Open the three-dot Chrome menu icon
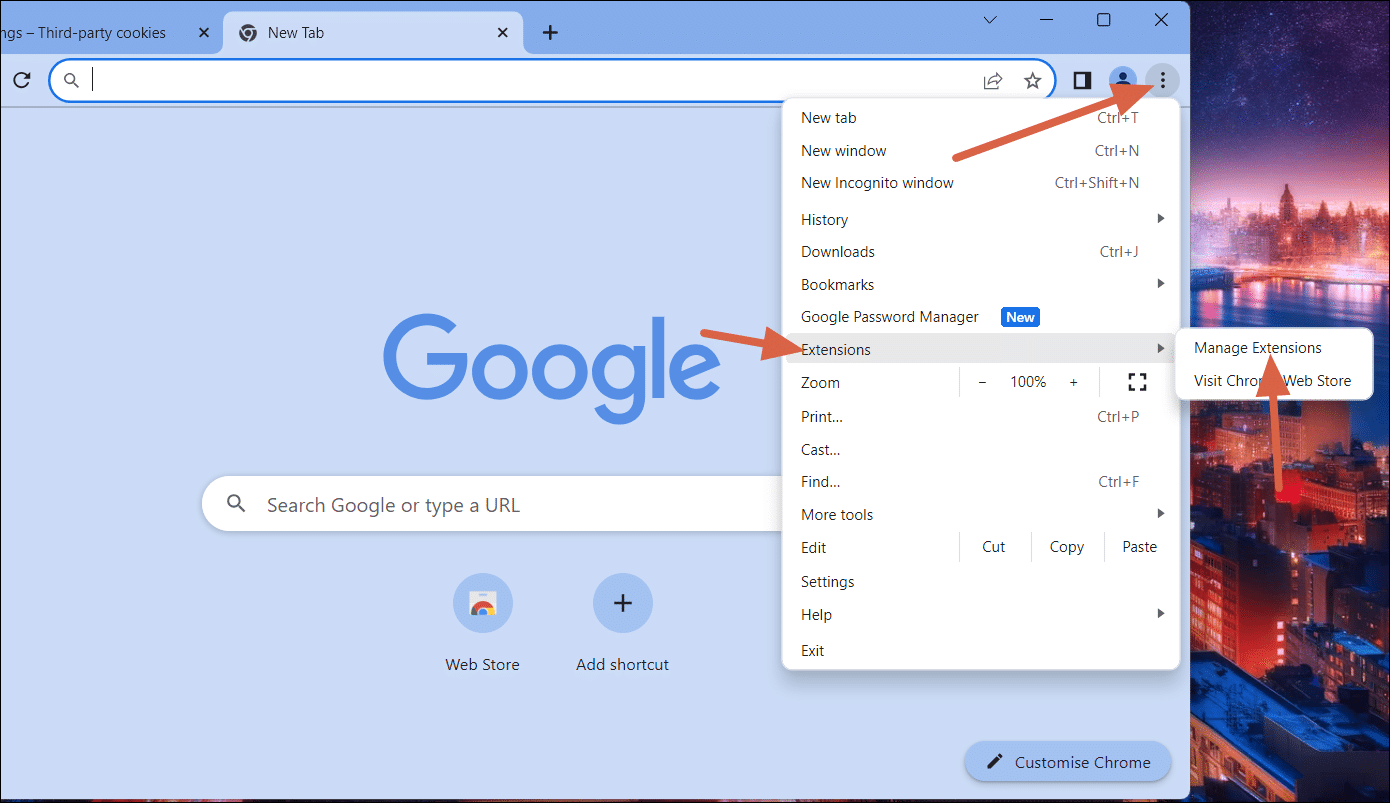Screen dimensions: 1390x803 (1161, 80)
